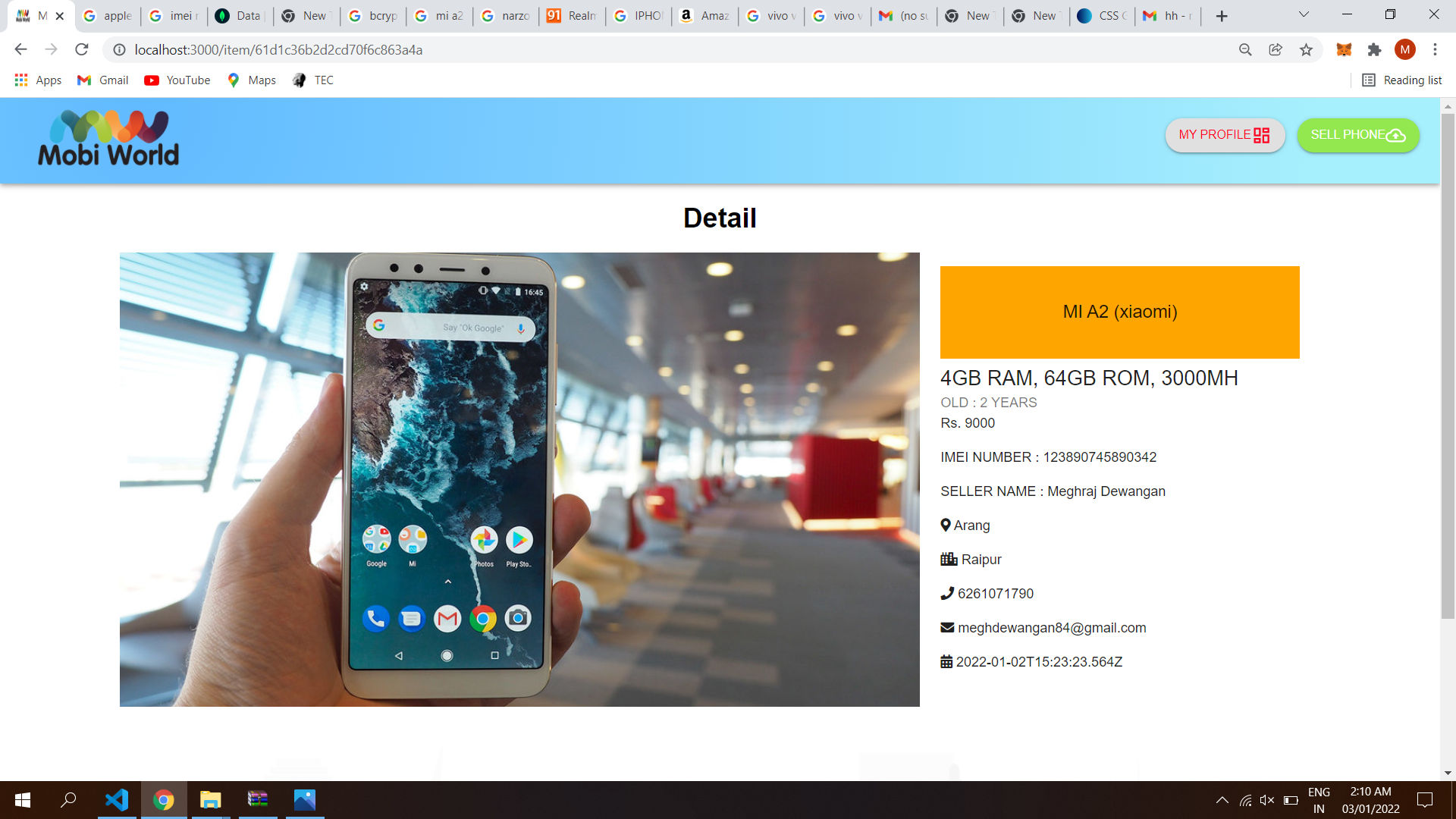The width and height of the screenshot is (1456, 819).
Task: Click the address bar URL
Action: [x=278, y=50]
